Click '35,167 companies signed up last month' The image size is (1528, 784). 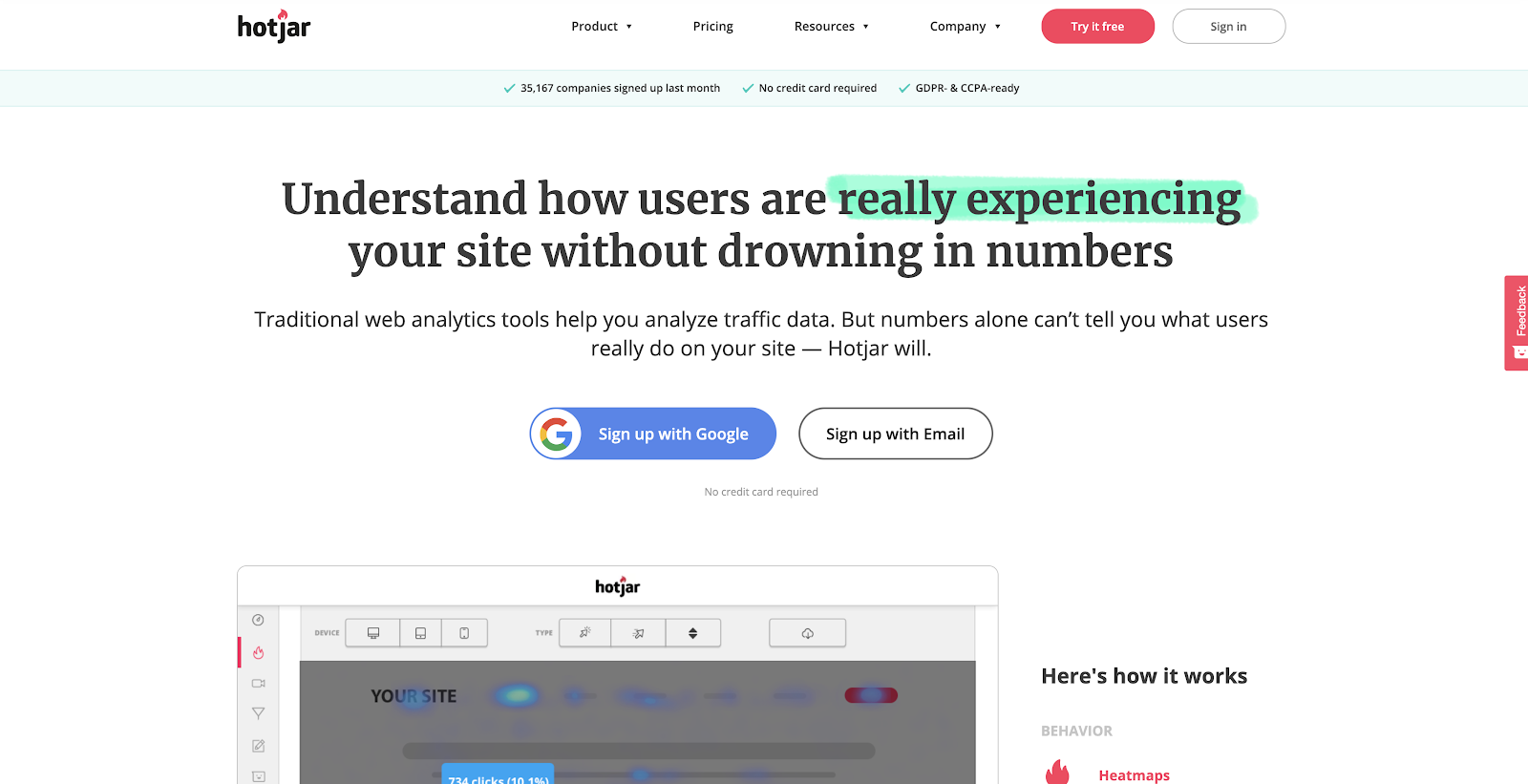620,88
